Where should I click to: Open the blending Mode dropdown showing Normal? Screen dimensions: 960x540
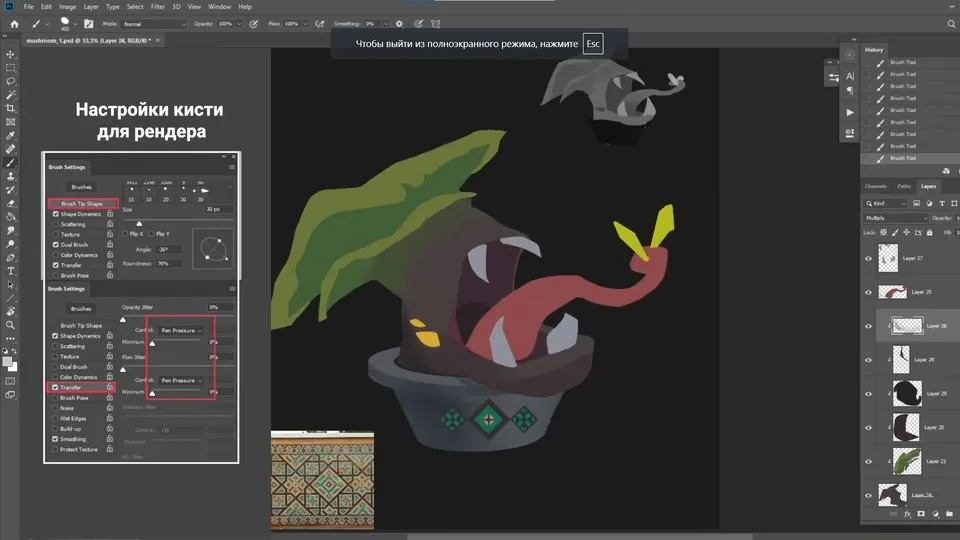coord(154,24)
